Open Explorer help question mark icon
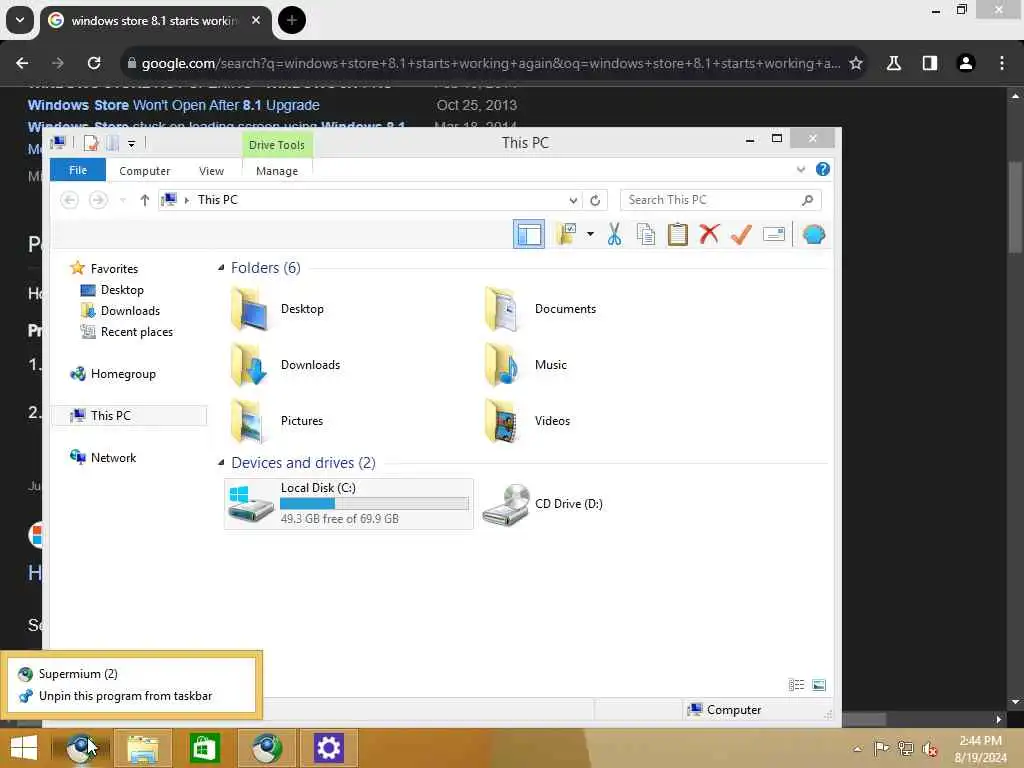 [x=823, y=169]
